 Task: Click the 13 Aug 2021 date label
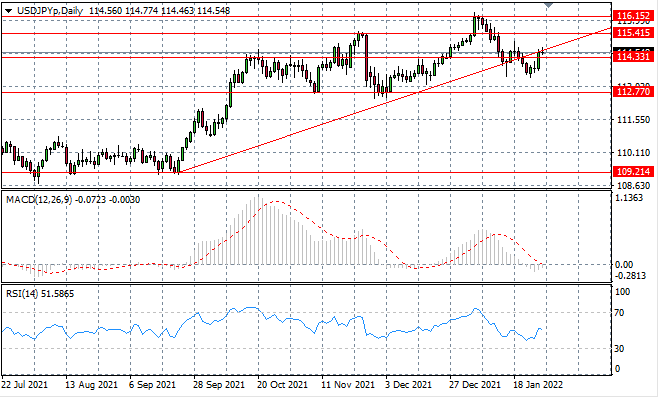(x=92, y=385)
